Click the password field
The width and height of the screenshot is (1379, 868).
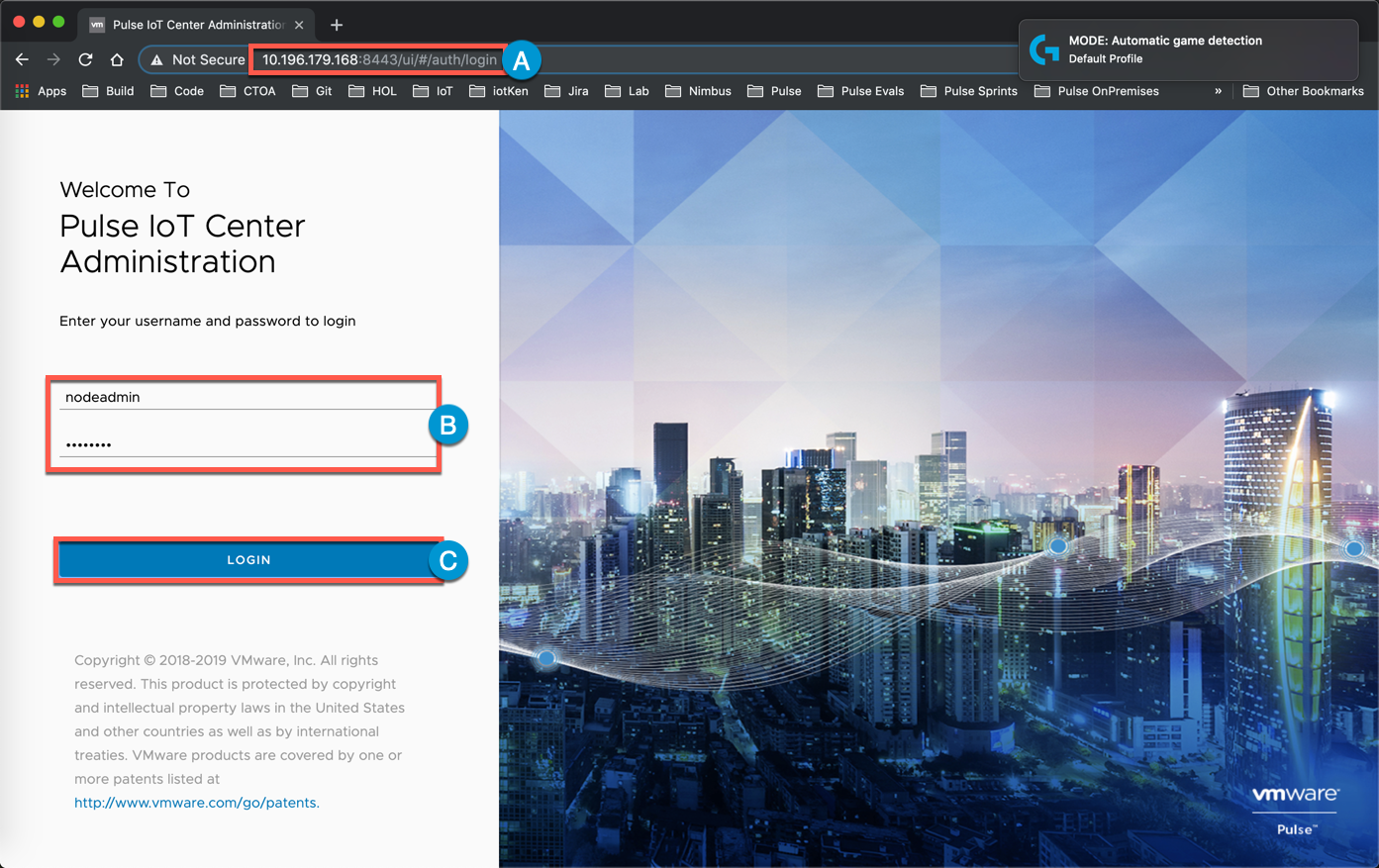point(246,443)
